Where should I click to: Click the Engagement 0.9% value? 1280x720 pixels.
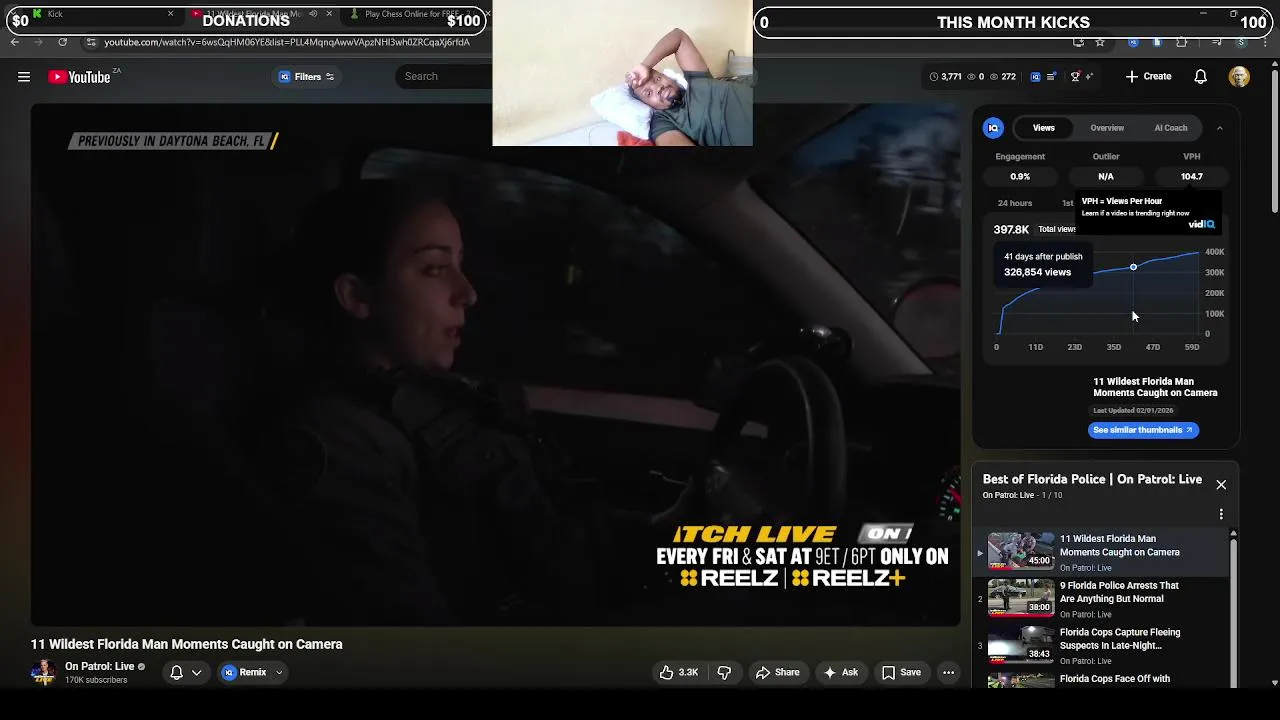point(1020,177)
